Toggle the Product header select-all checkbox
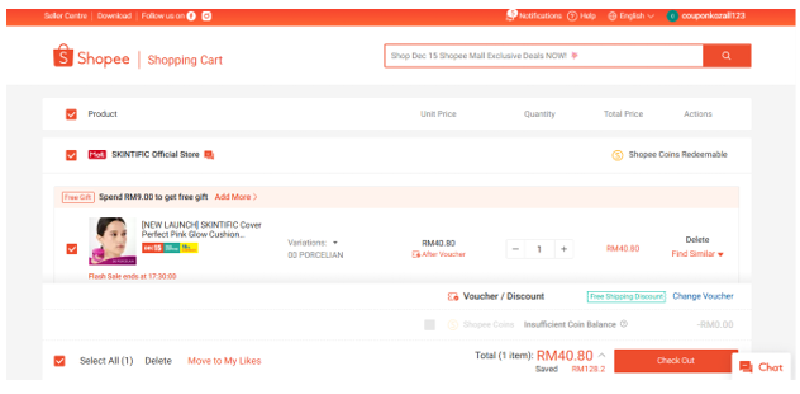This screenshot has width=800, height=394. point(71,114)
